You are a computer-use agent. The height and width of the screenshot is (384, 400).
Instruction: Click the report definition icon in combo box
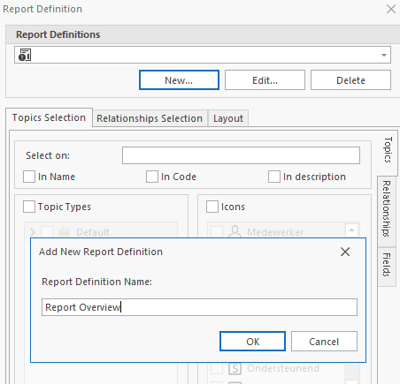point(24,55)
